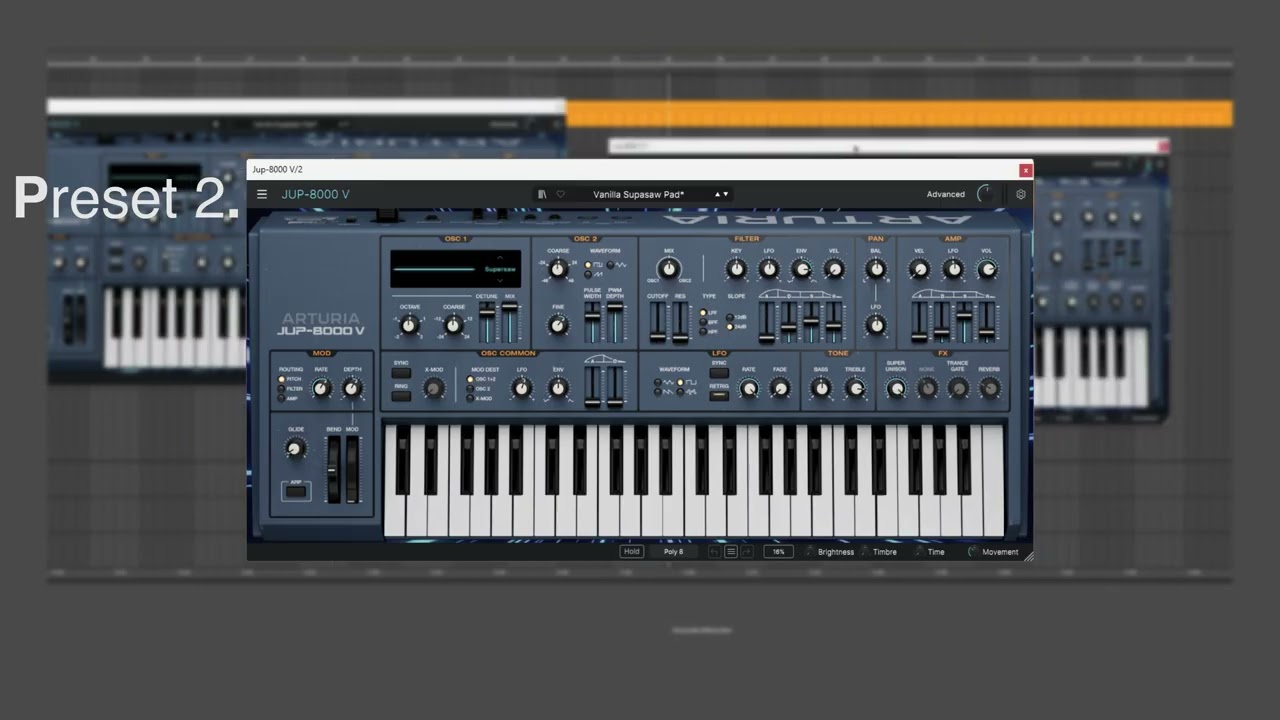Image resolution: width=1280 pixels, height=720 pixels.
Task: Click the OSC 1 Detune slider
Action: point(487,322)
